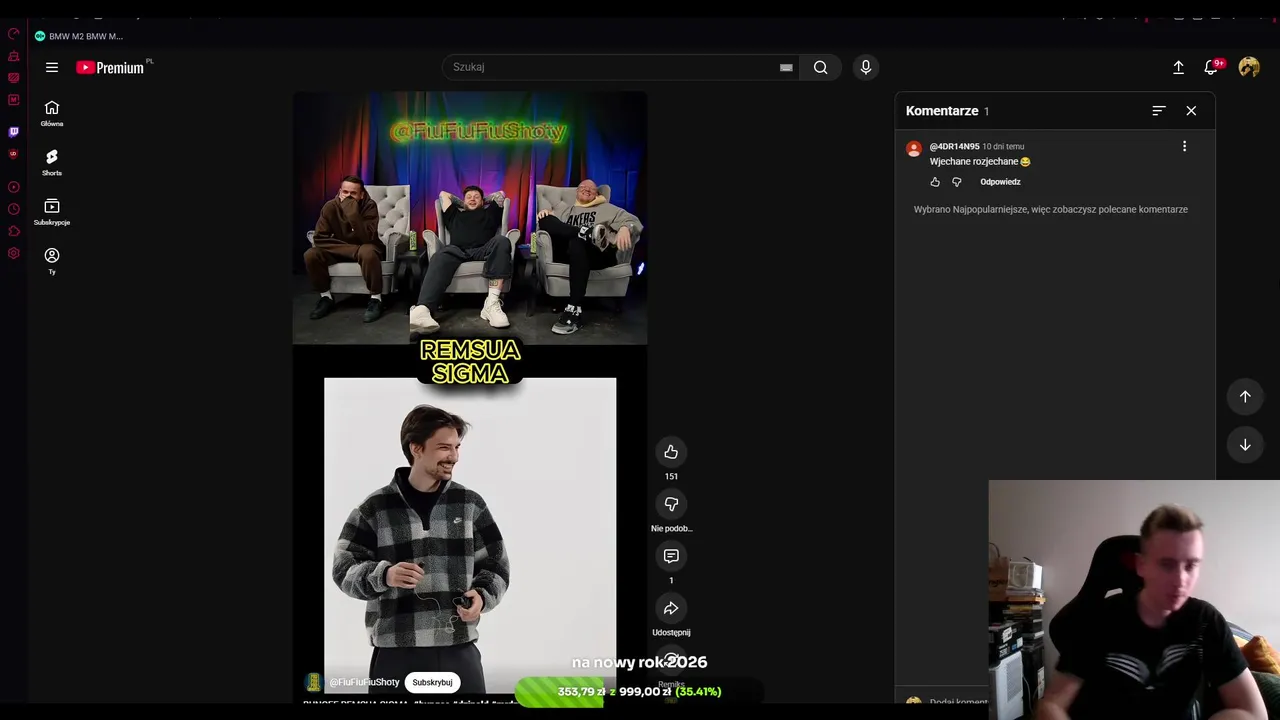Click Subskrybuj to subscribe to channel
This screenshot has height=720, width=1280.
tap(432, 682)
